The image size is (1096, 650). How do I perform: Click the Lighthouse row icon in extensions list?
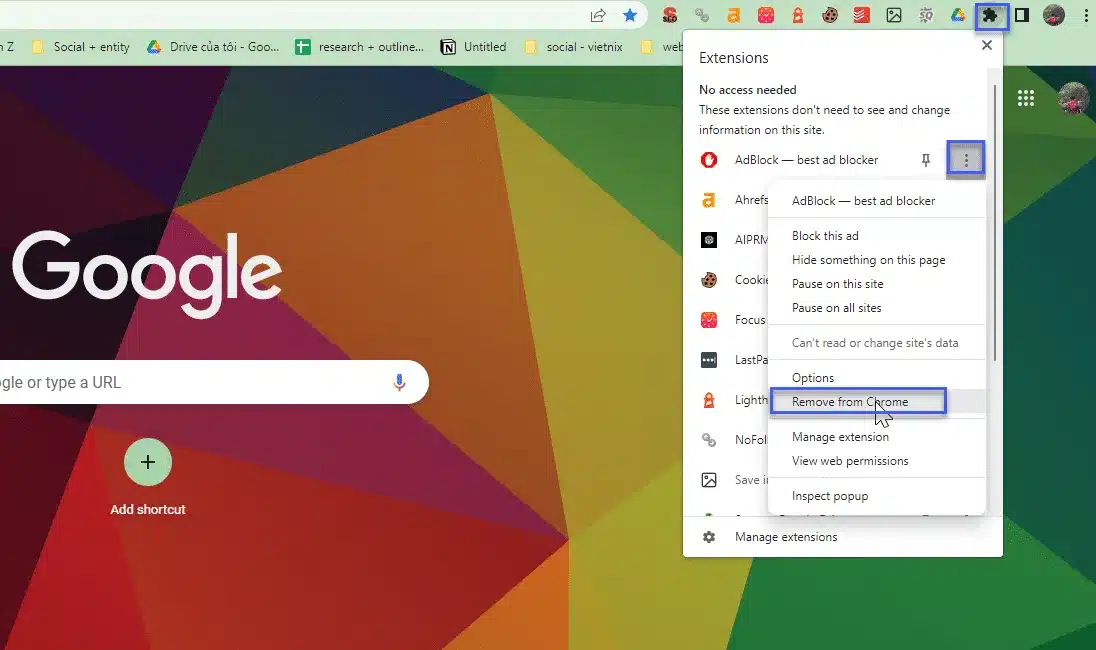tap(709, 400)
